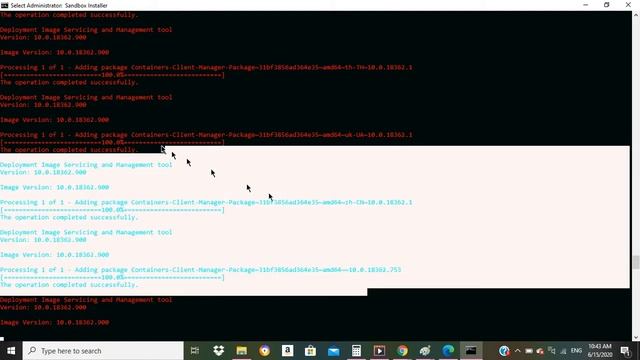Open Dropbox from the taskbar
The image size is (640, 360).
coord(218,351)
